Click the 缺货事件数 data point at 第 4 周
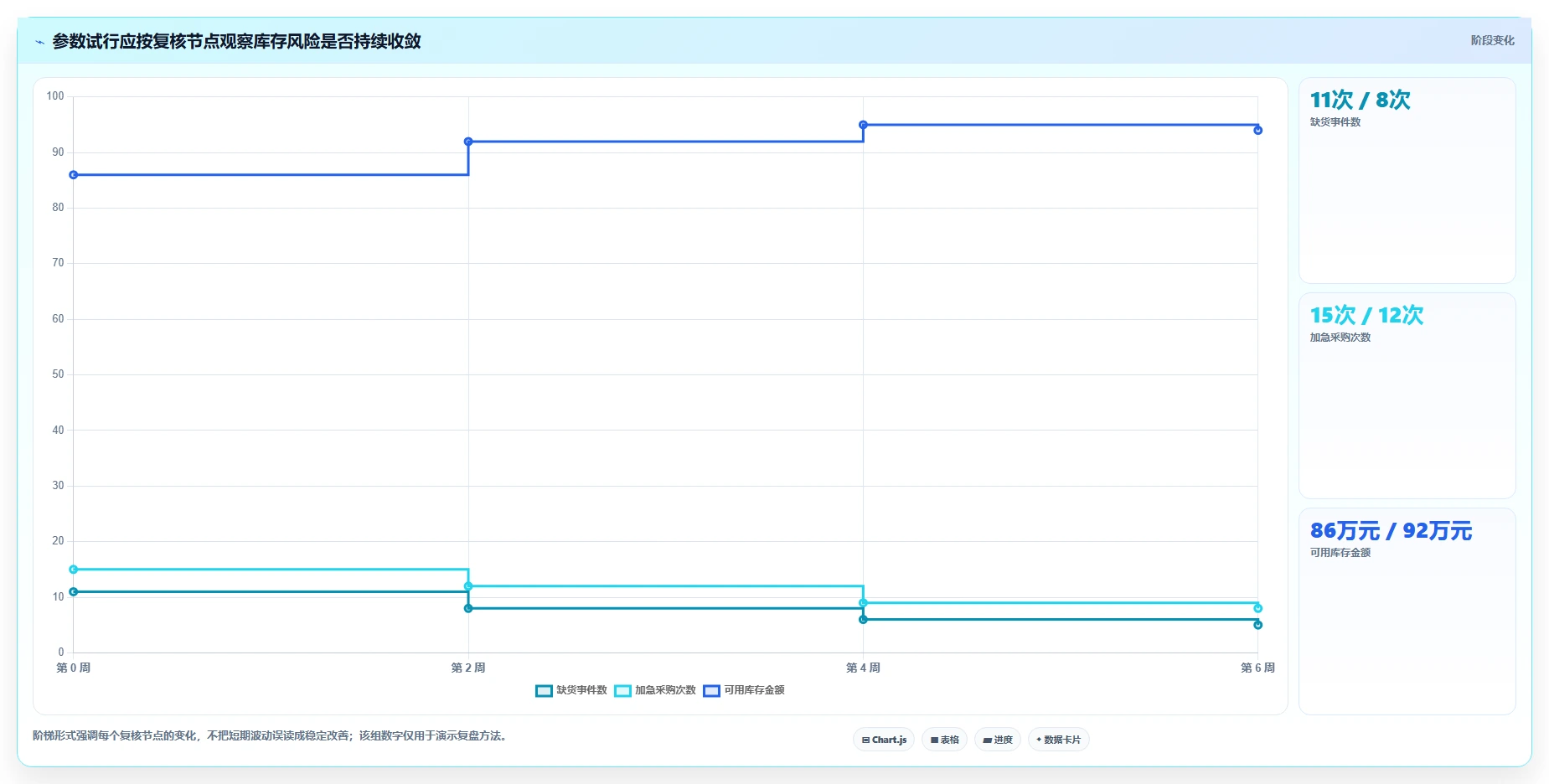The height and width of the screenshot is (784, 1549). click(863, 619)
